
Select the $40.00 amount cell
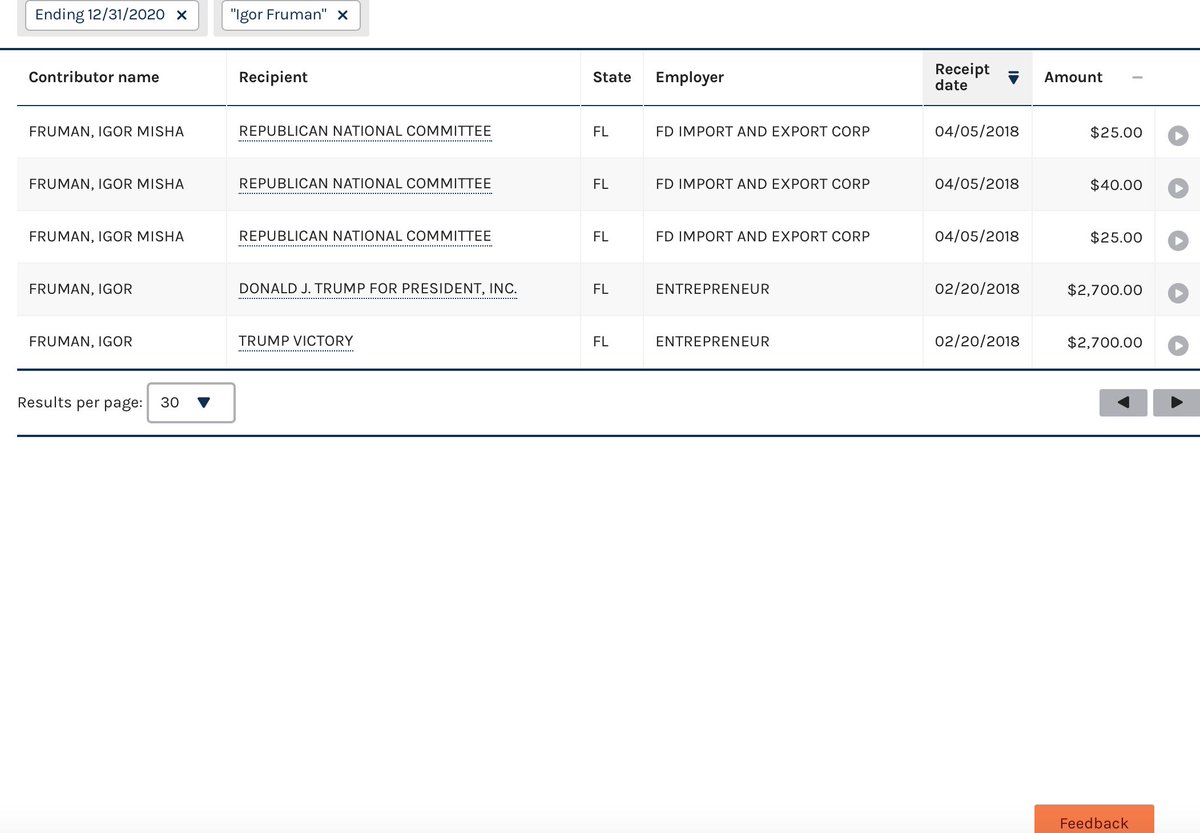click(1116, 185)
